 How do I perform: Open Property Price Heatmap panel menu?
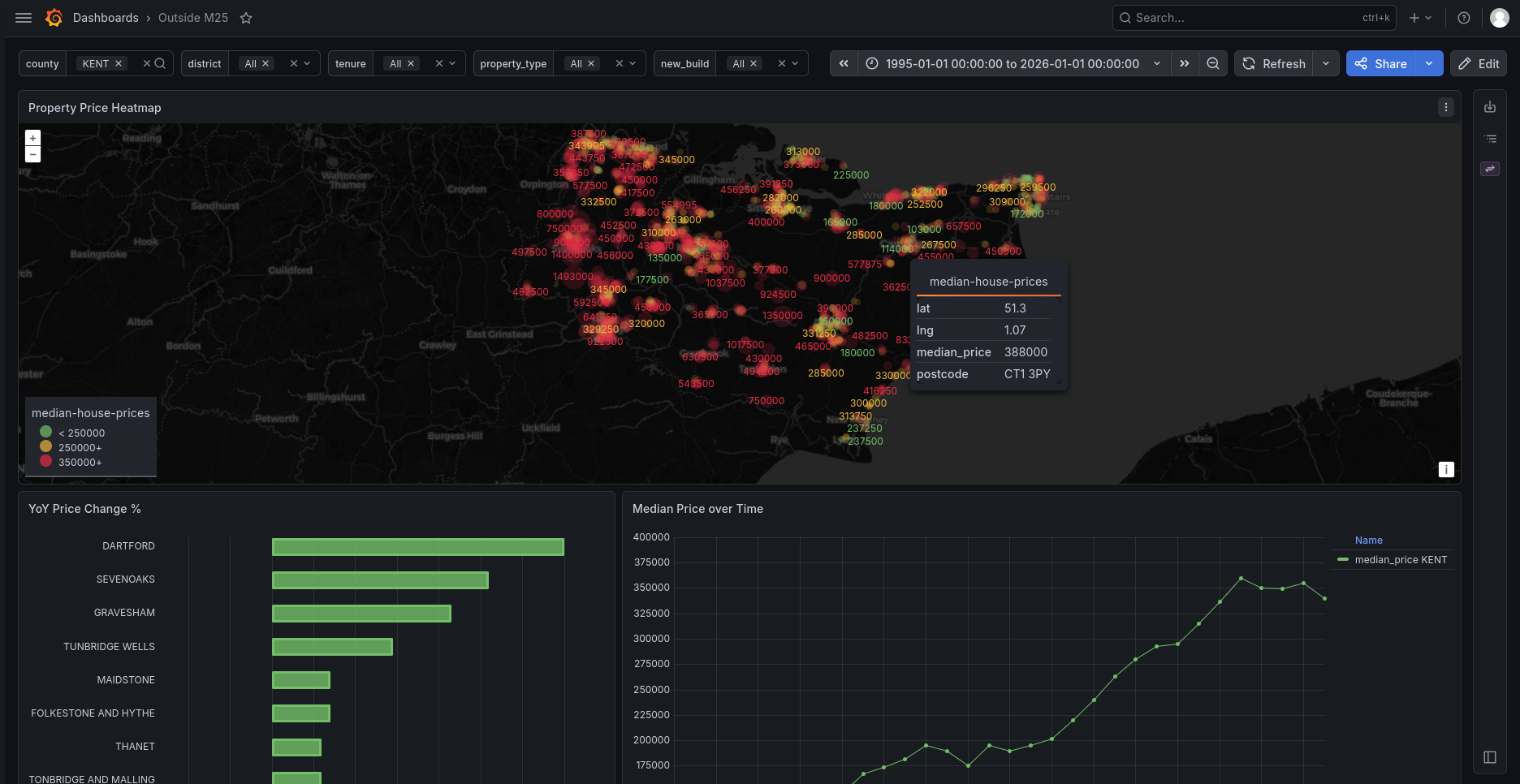[1446, 107]
